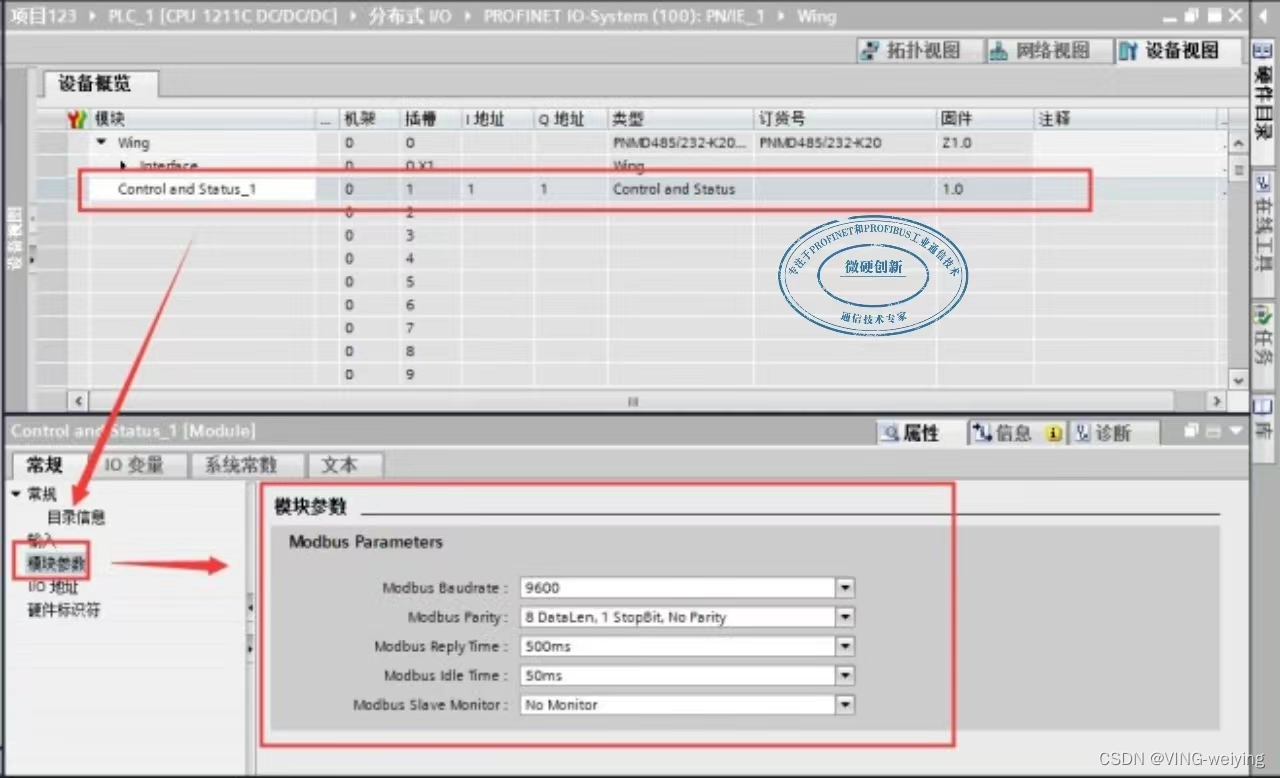Click the 固件 column header
Viewport: 1280px width, 778px height.
coord(985,119)
